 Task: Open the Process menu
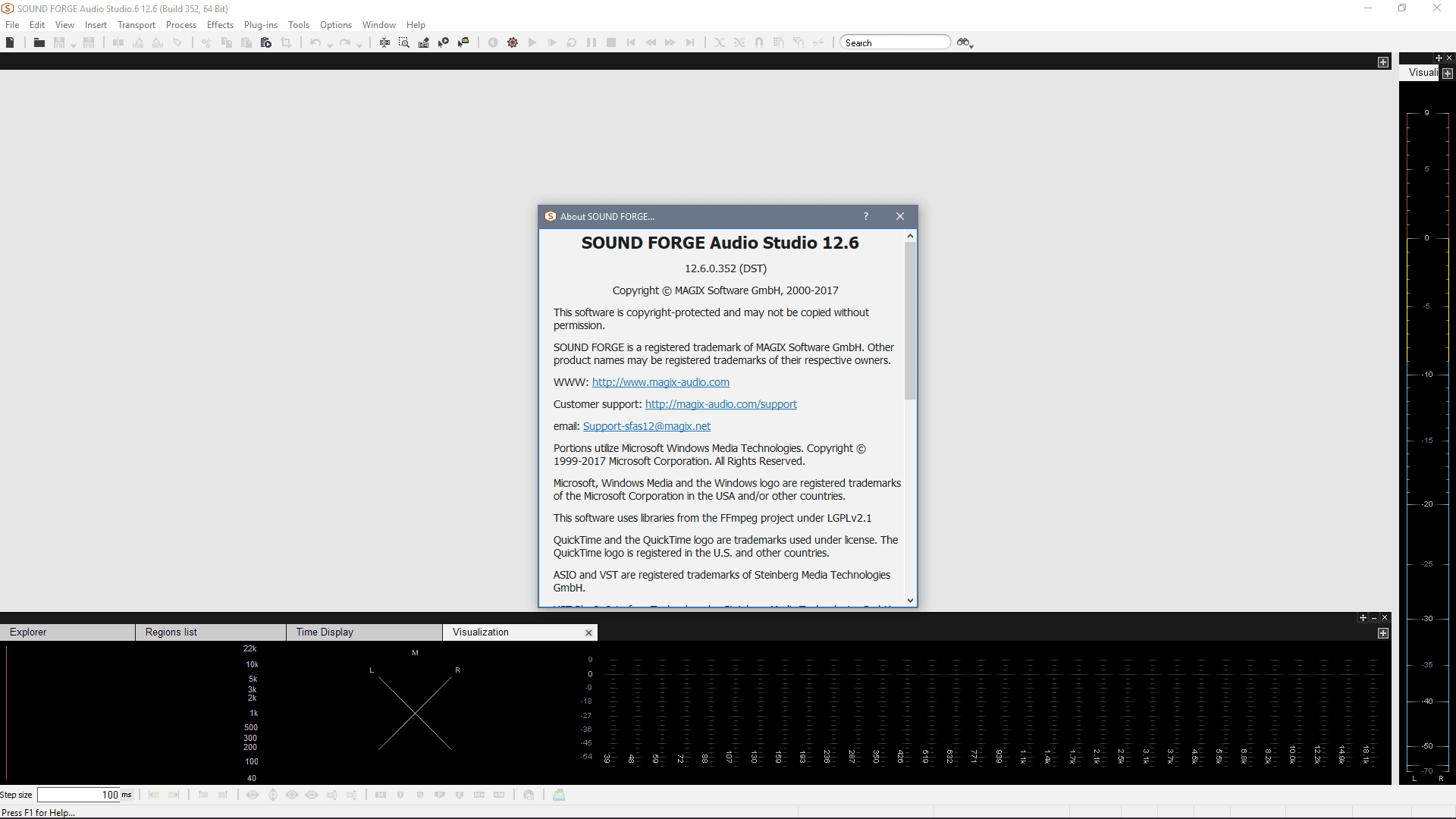click(x=181, y=25)
